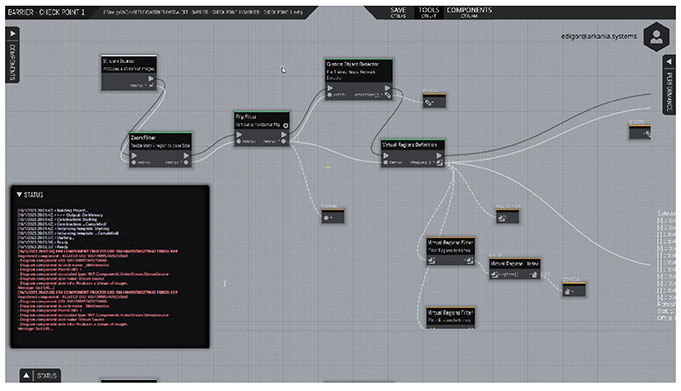Click the Flip Filter input play port
This screenshot has height=391, width=681.
pyautogui.click(x=239, y=135)
